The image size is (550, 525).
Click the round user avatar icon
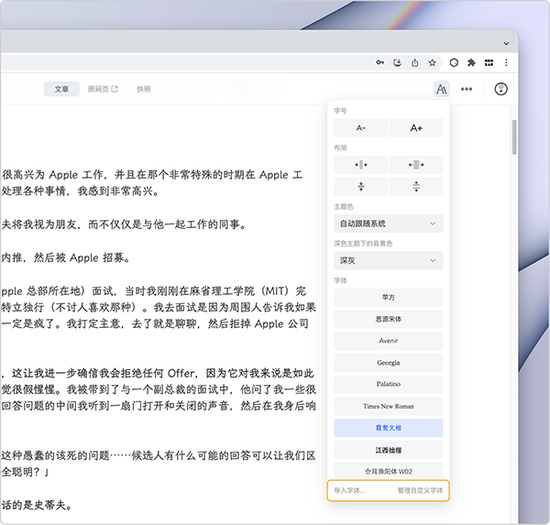pyautogui.click(x=501, y=89)
